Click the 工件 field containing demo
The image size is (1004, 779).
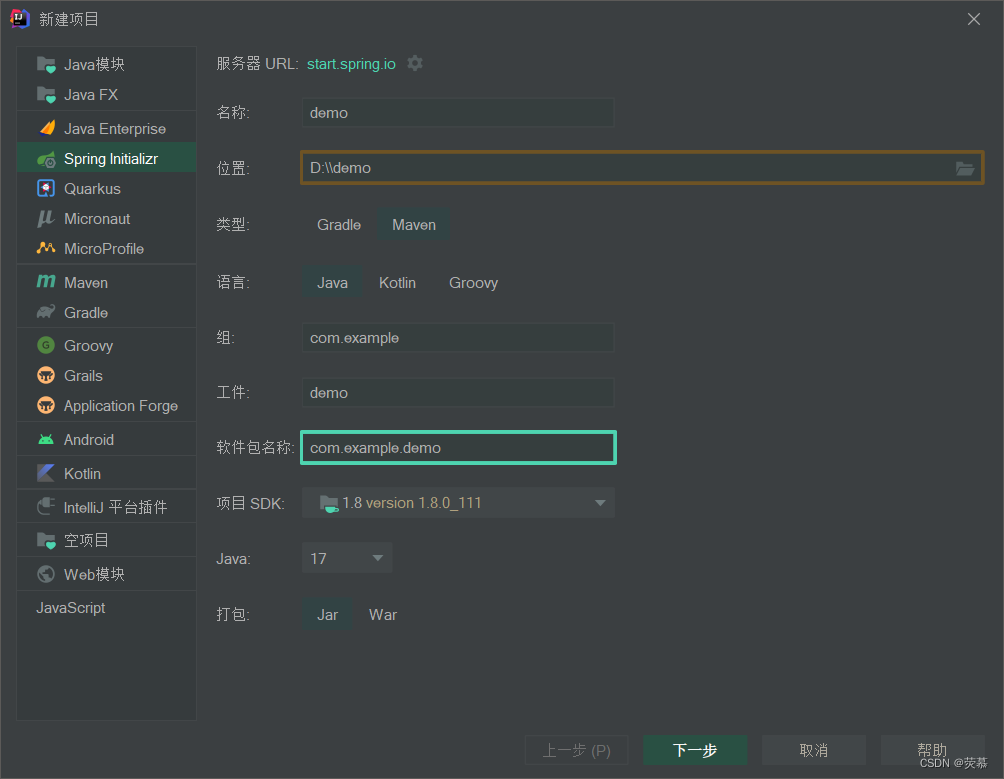point(458,393)
